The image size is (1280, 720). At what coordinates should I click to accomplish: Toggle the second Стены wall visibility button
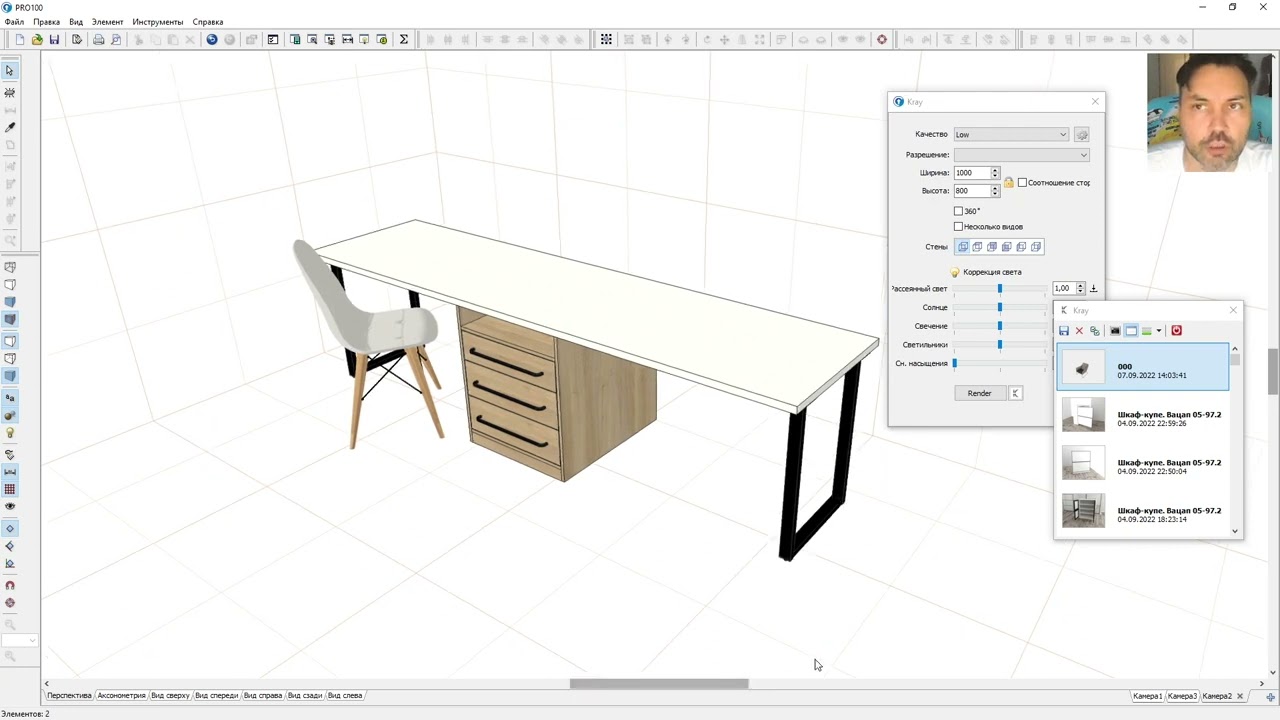pyautogui.click(x=978, y=247)
